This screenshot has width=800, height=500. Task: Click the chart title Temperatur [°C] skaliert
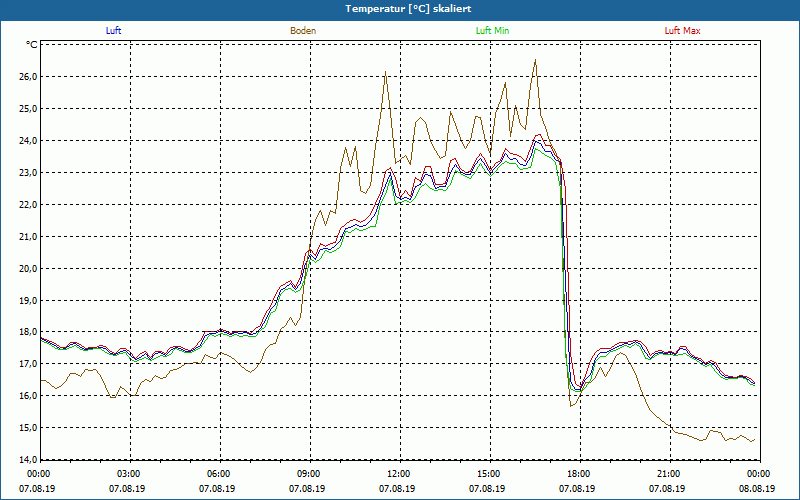click(408, 9)
